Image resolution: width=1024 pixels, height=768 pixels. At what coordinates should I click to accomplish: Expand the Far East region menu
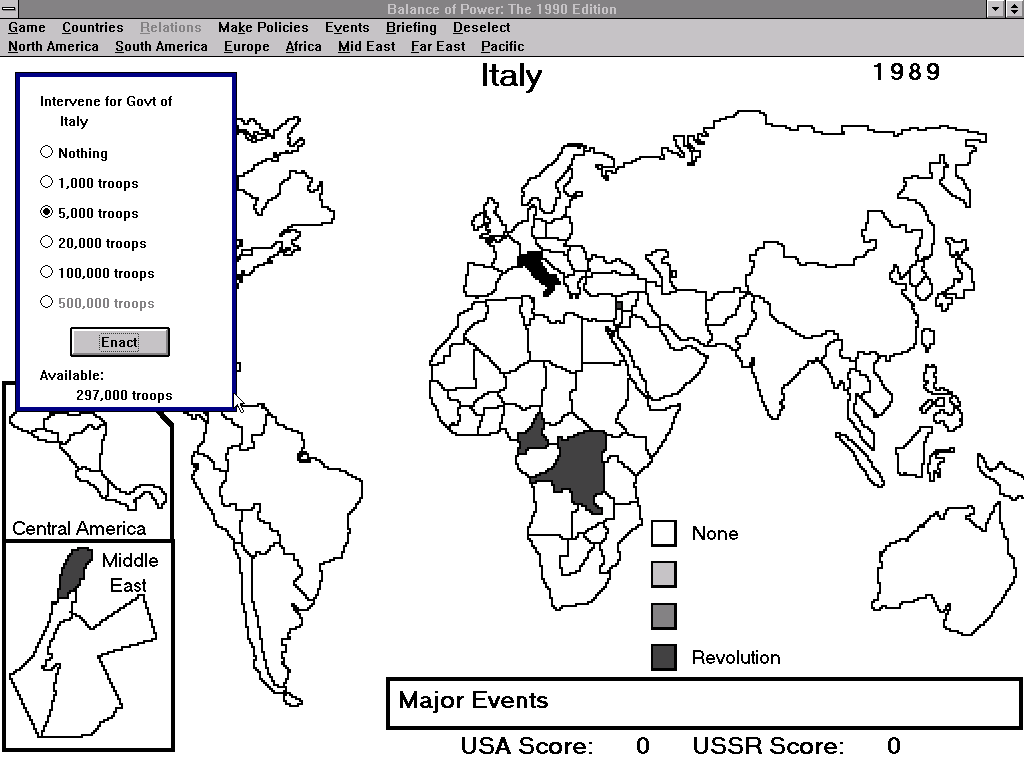(x=438, y=46)
